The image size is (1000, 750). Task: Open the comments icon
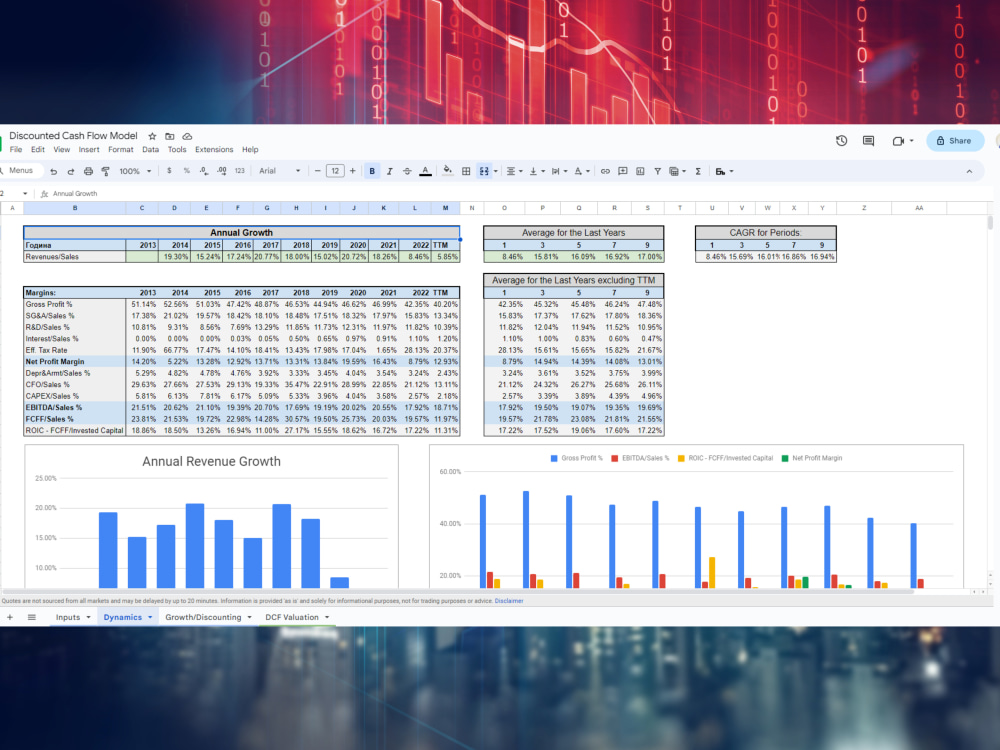click(x=868, y=141)
